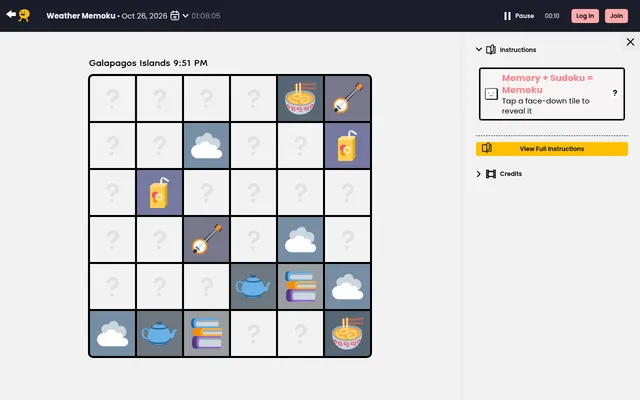Reveal face-down tile in row 3, column 3
Screen dimensions: 640x400
[207, 193]
